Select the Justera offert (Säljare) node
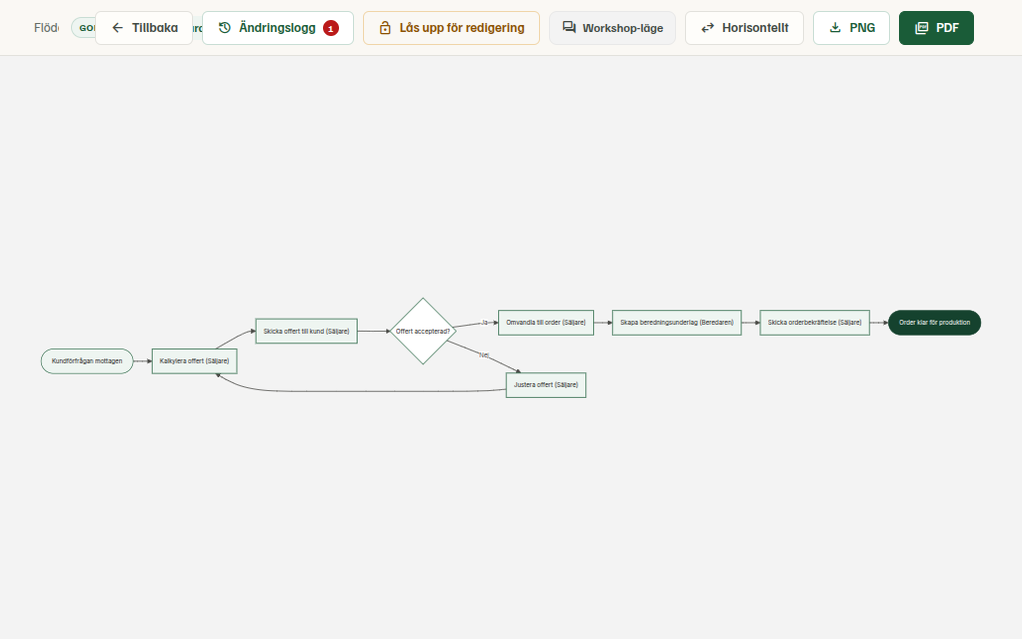Image resolution: width=1022 pixels, height=639 pixels. coord(546,385)
